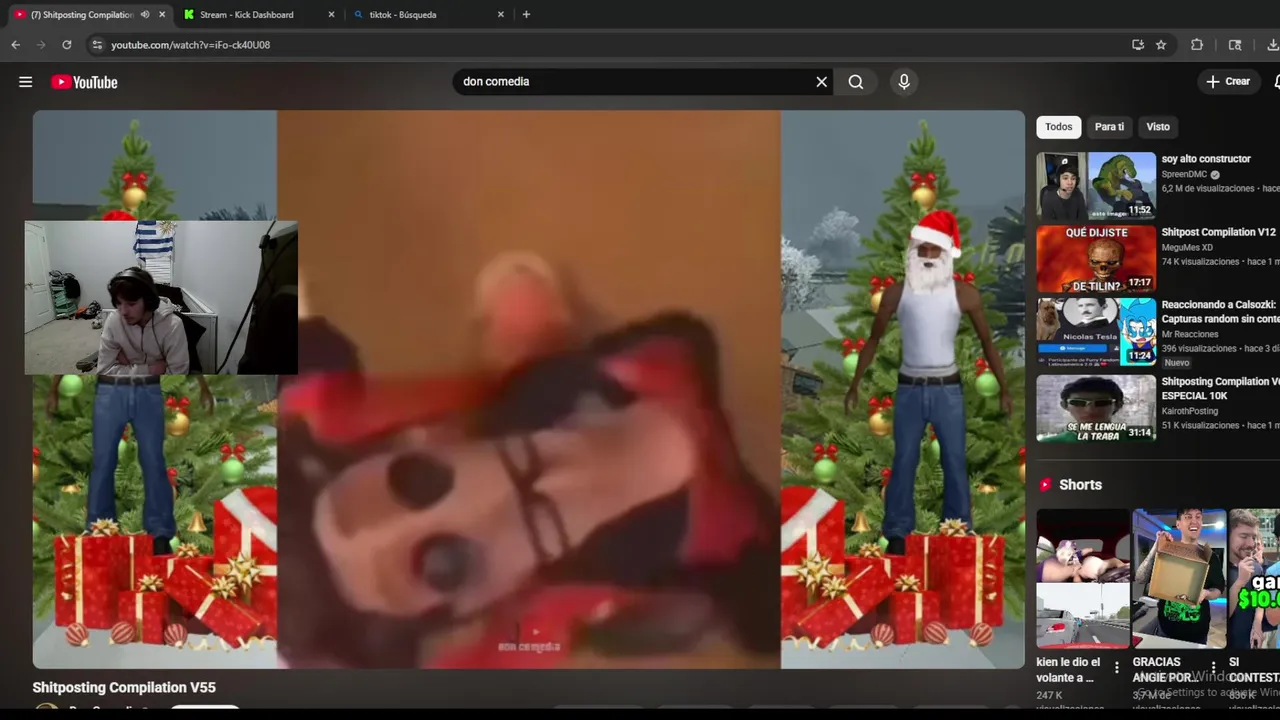The width and height of the screenshot is (1280, 720).
Task: Click the main video player to pause
Action: pos(528,389)
